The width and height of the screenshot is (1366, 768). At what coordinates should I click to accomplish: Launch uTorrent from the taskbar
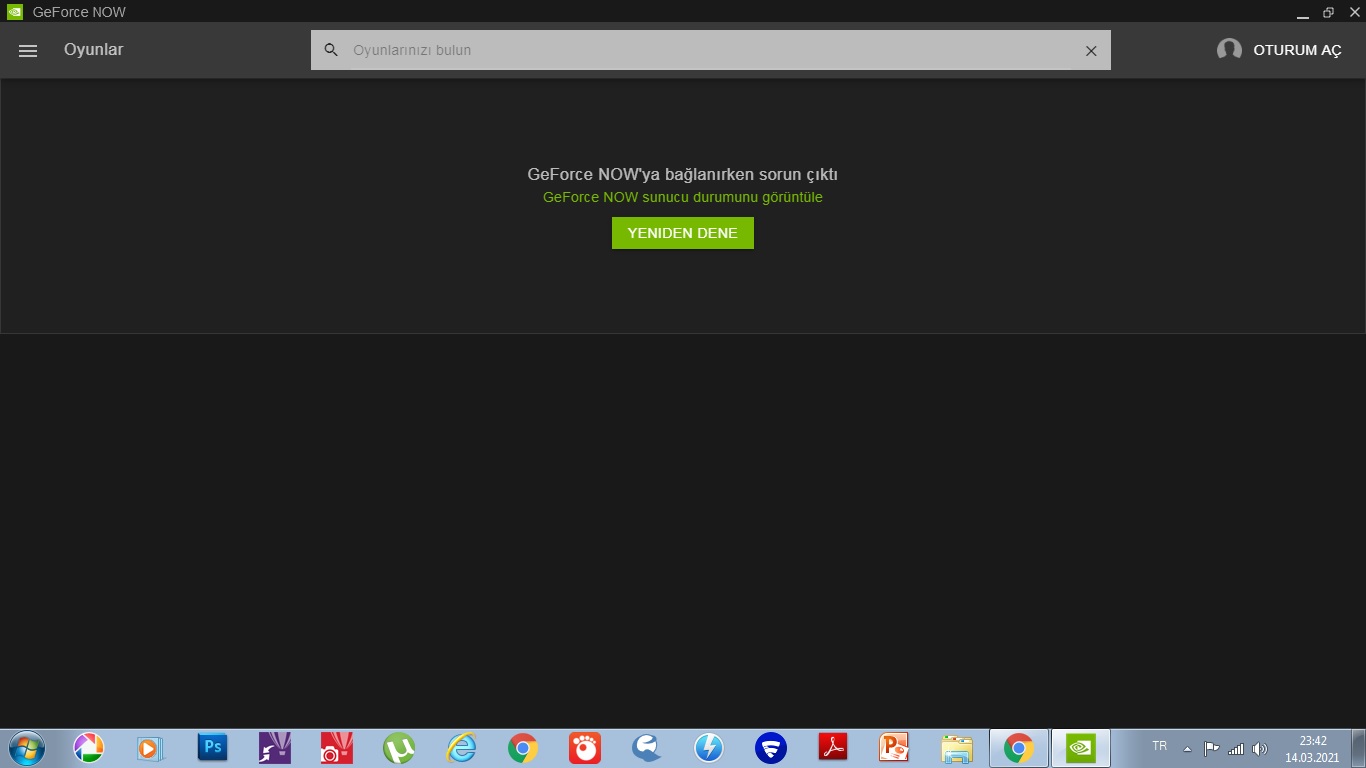(x=399, y=748)
